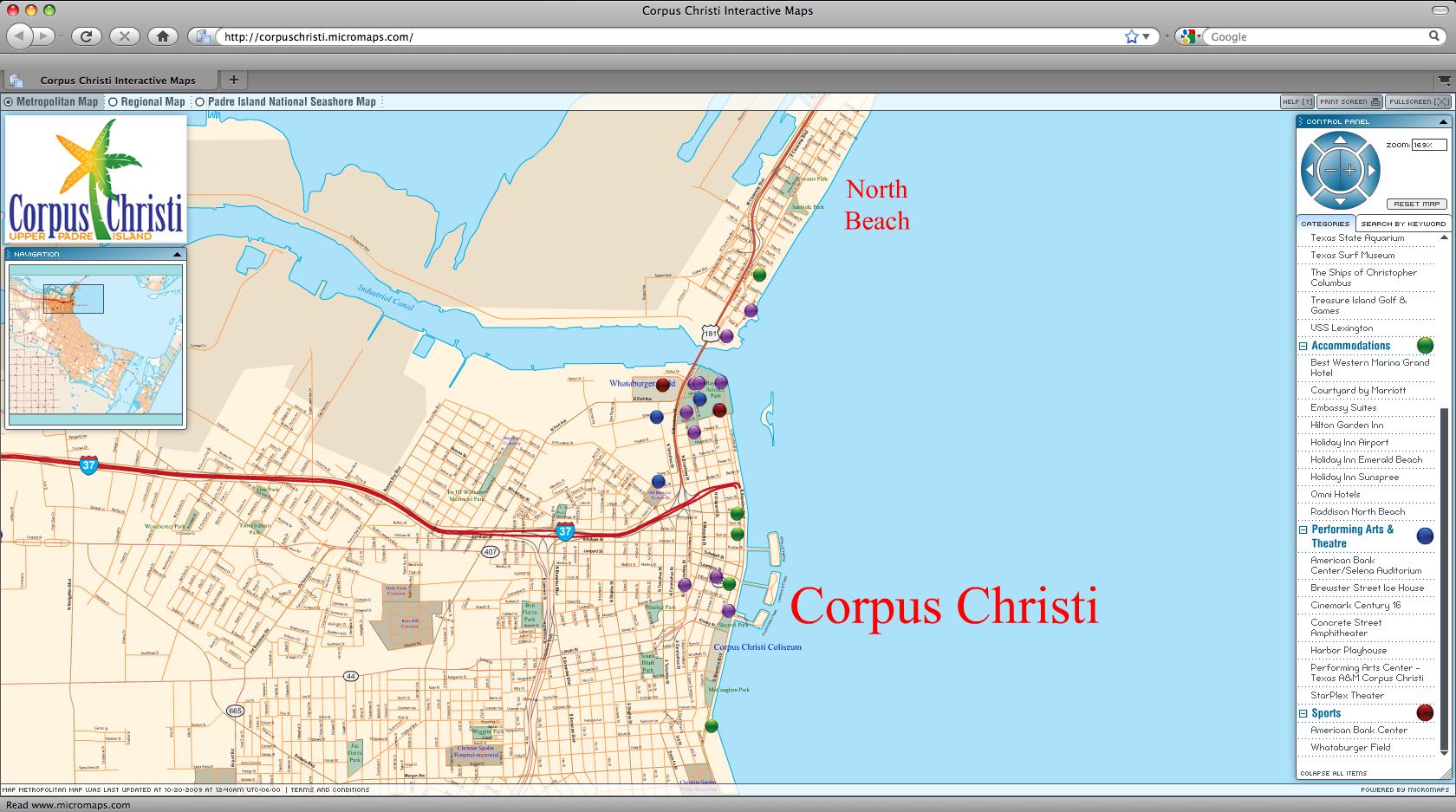
Task: Click the zoom percentage input field
Action: coord(1428,145)
